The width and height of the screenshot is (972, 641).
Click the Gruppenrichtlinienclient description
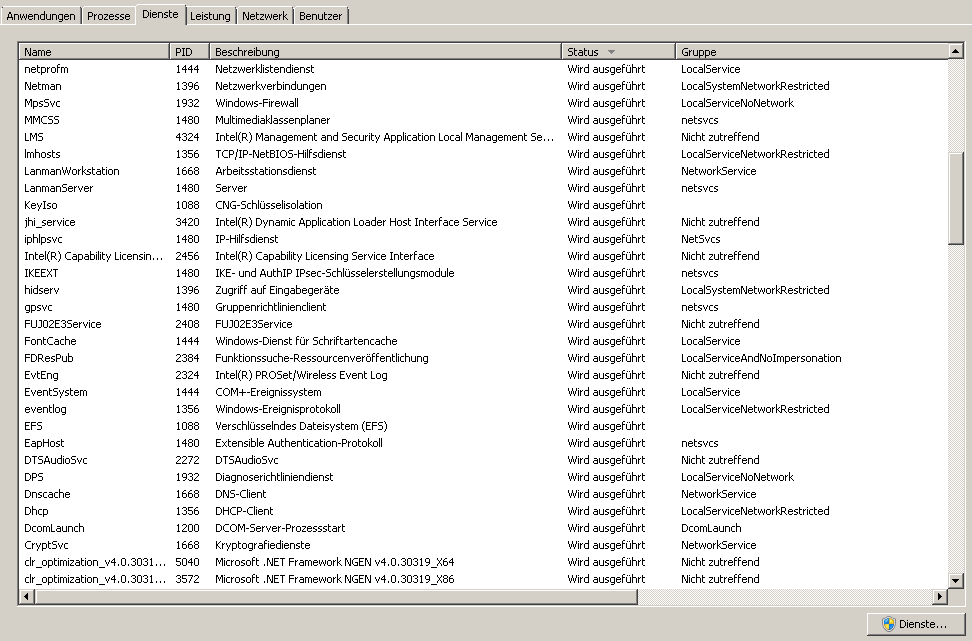pyautogui.click(x=270, y=307)
